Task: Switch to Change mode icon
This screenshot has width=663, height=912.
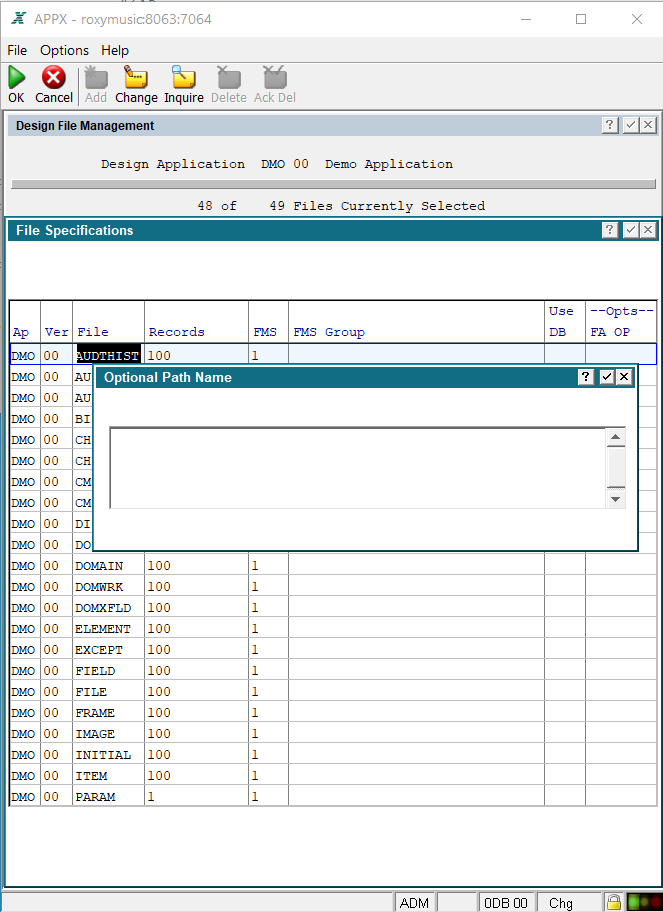Action: click(x=136, y=77)
